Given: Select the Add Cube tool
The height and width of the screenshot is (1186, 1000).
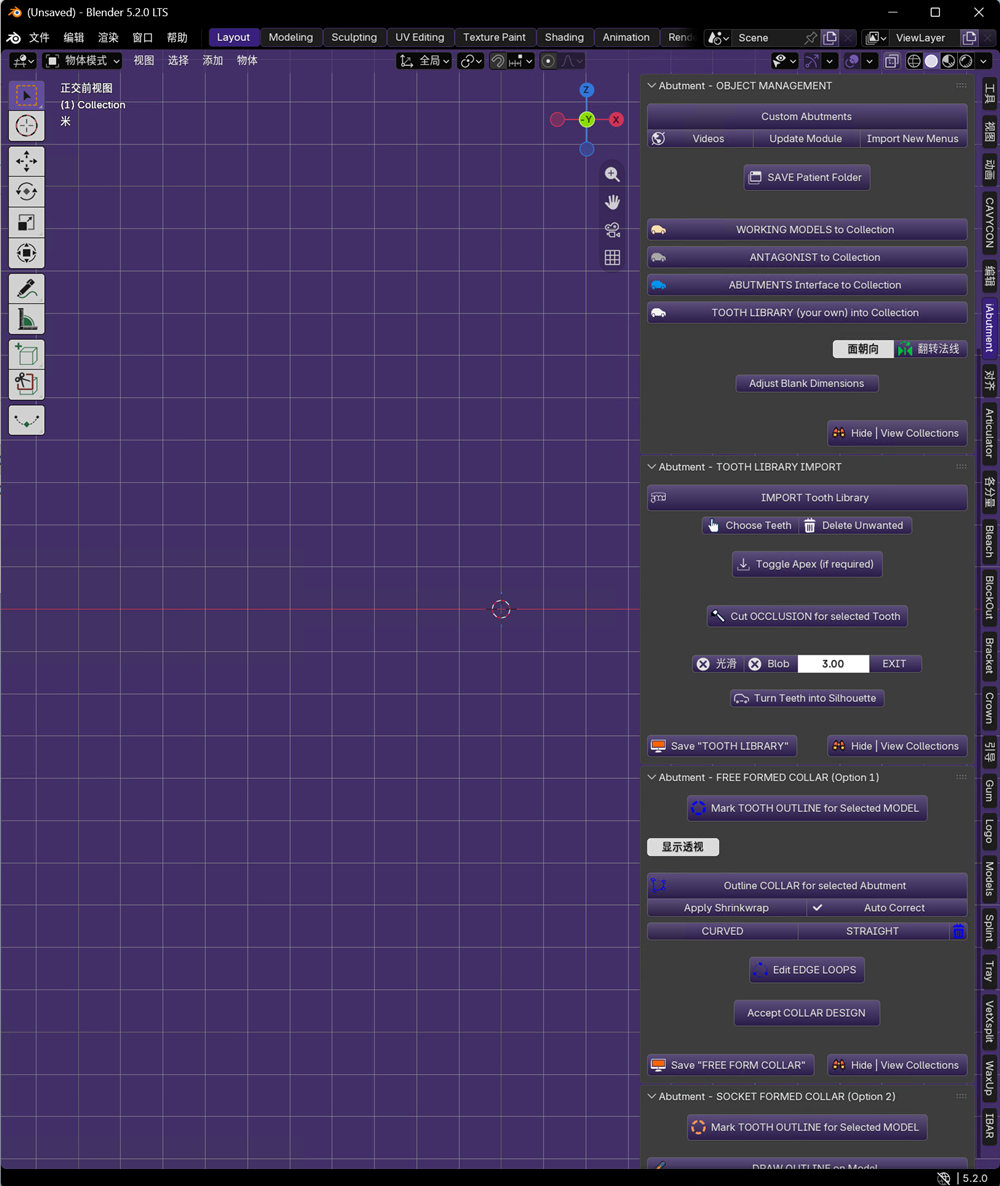Looking at the screenshot, I should (x=26, y=355).
